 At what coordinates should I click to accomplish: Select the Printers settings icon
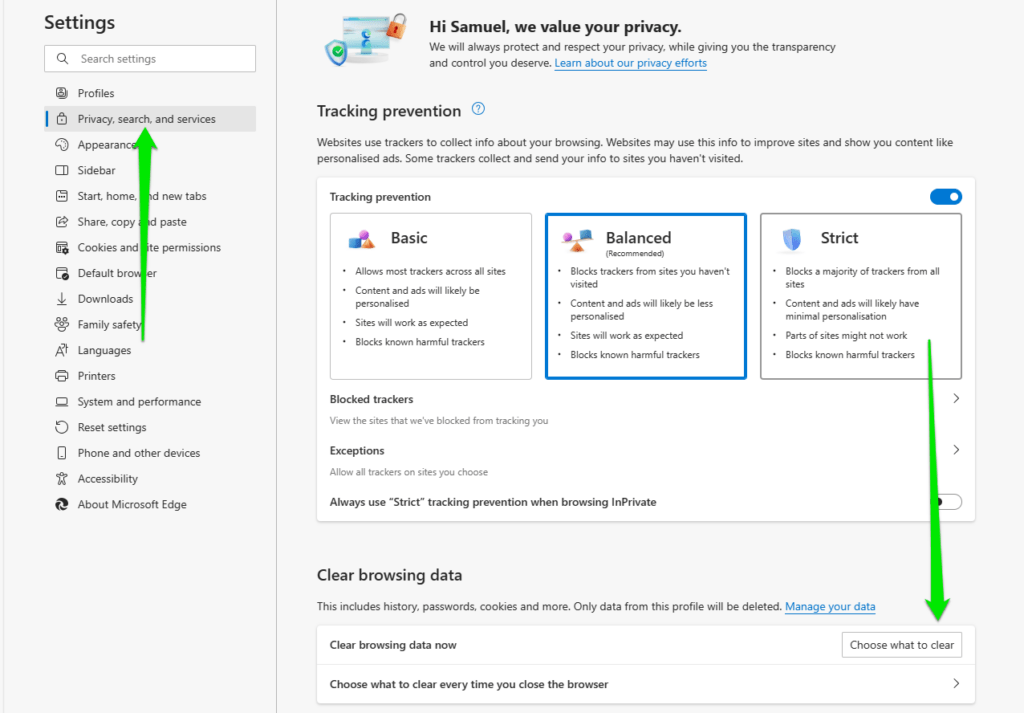coord(60,375)
